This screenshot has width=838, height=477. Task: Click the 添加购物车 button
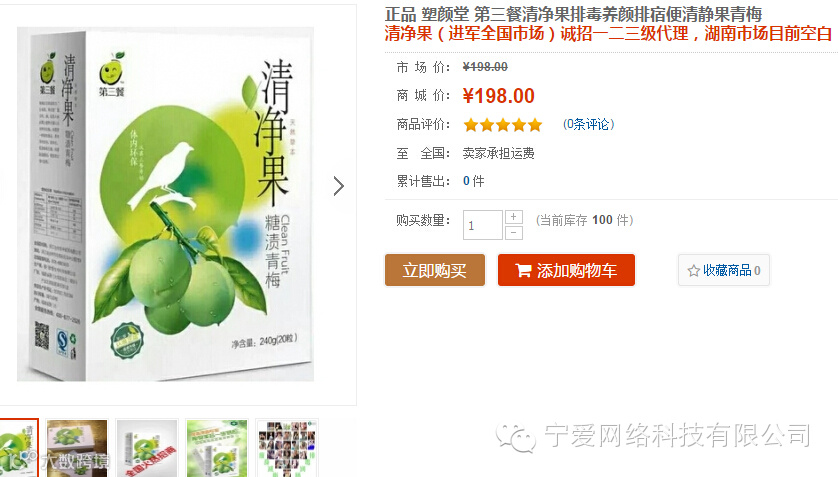[566, 270]
